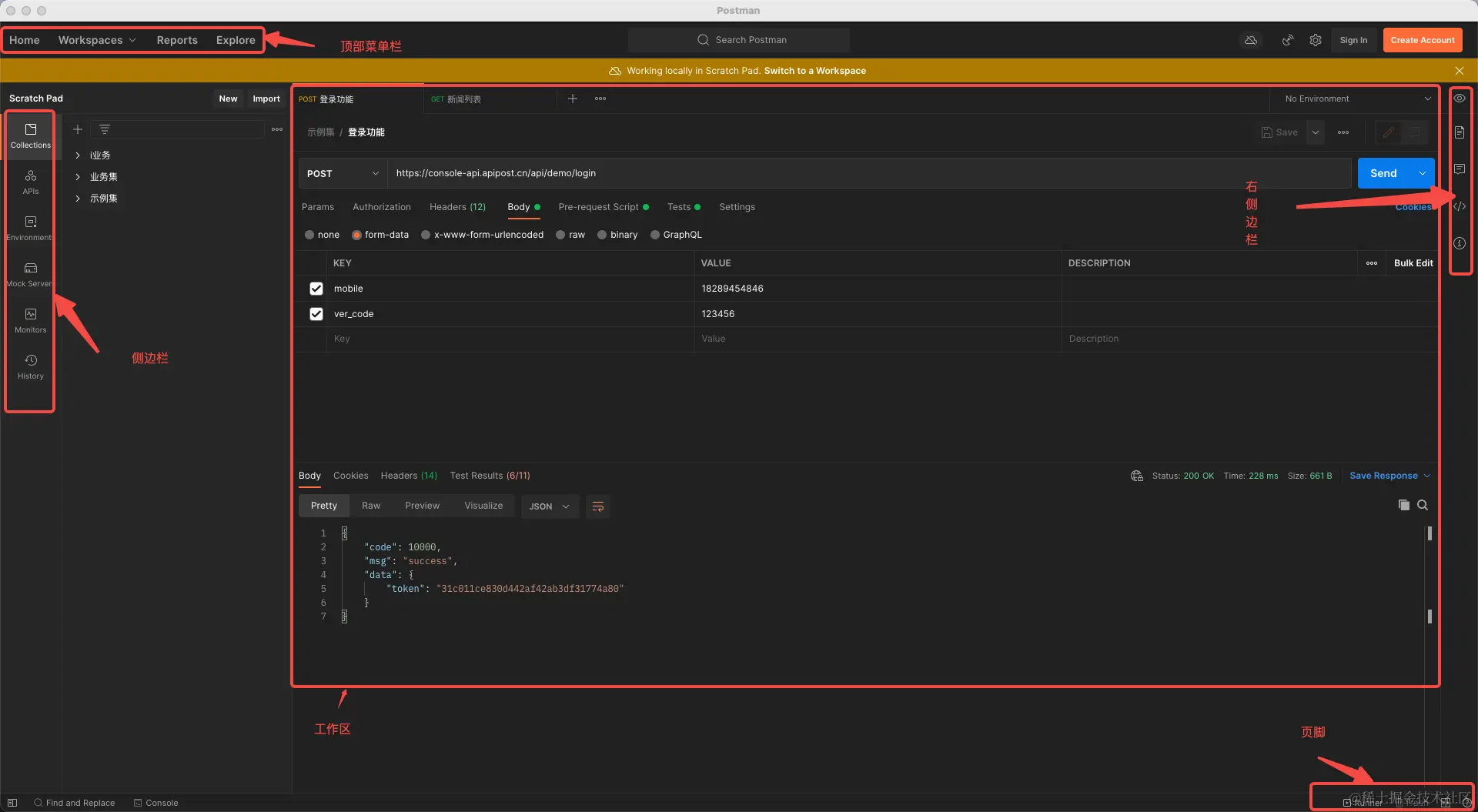1478x812 pixels.
Task: Open the Save Response dropdown
Action: click(1390, 476)
